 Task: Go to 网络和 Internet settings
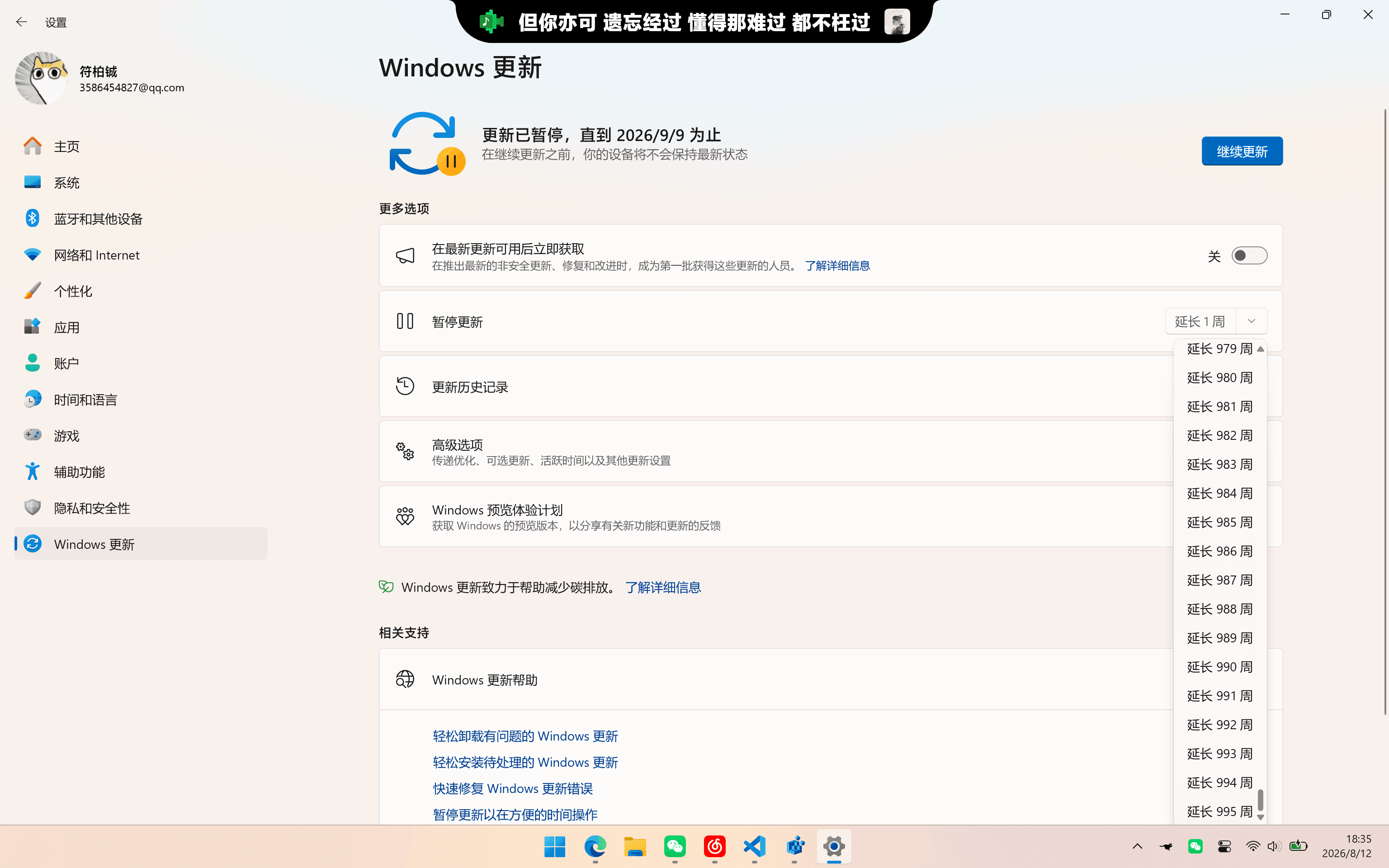(141, 255)
